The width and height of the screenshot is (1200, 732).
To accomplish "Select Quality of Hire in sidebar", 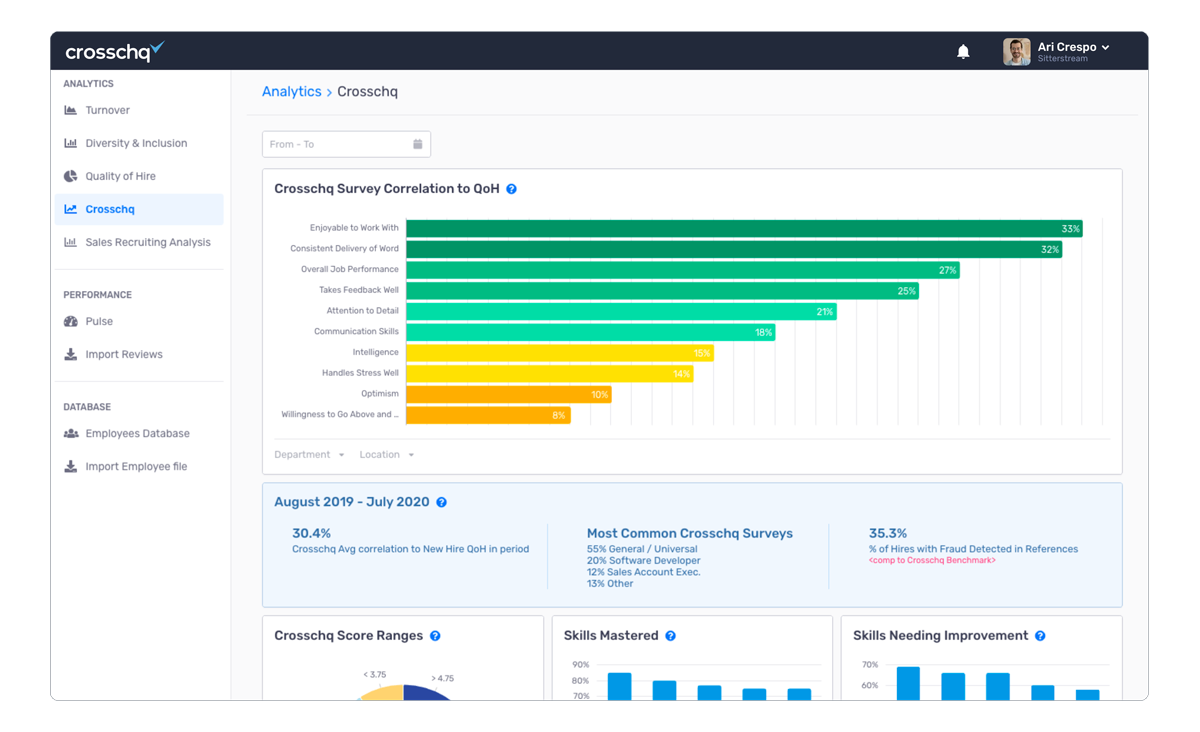I will 120,176.
